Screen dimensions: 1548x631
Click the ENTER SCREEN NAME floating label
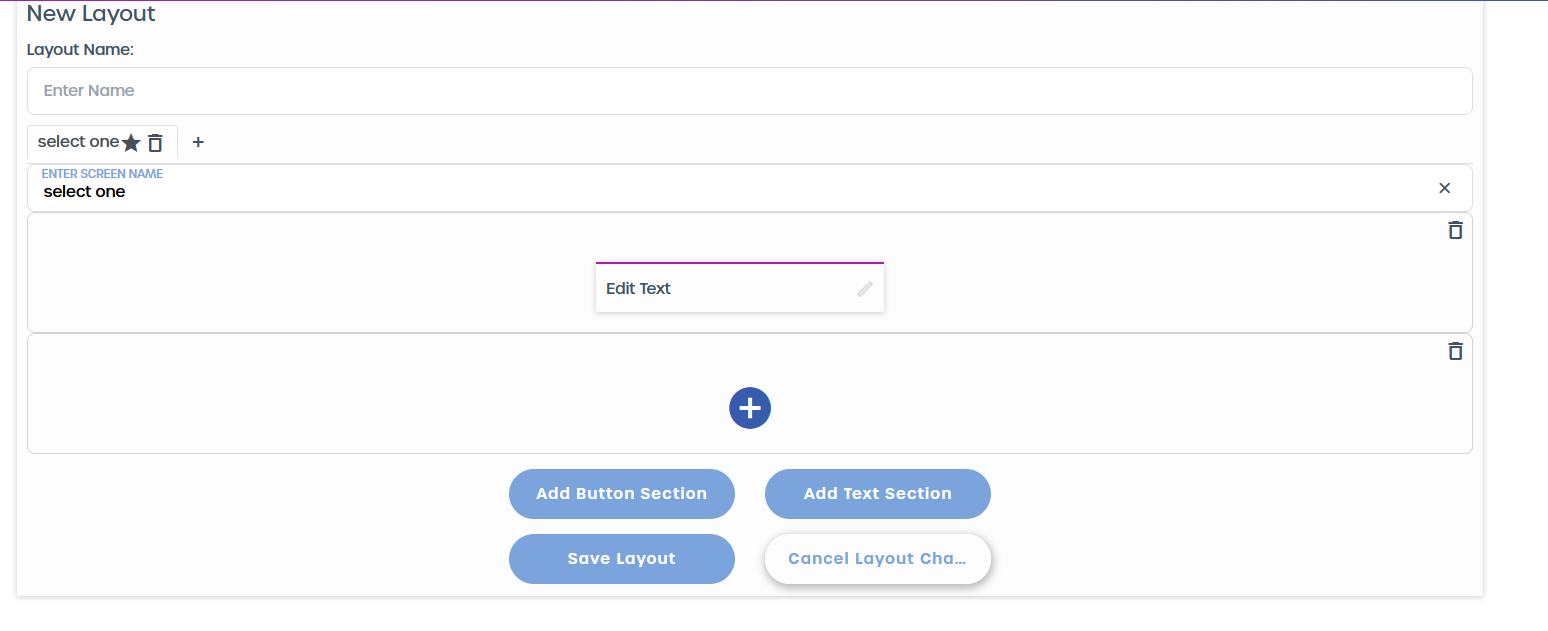click(x=102, y=174)
